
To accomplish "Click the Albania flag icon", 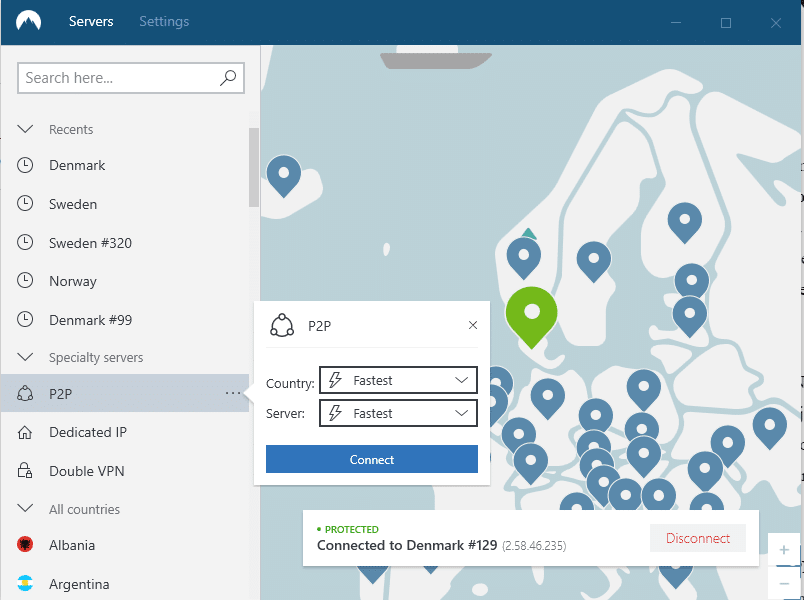I will (x=25, y=544).
